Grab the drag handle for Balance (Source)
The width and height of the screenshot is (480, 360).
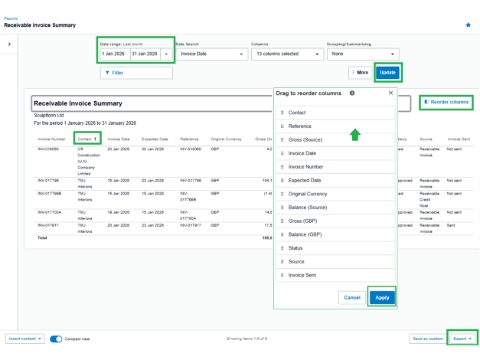(x=282, y=207)
